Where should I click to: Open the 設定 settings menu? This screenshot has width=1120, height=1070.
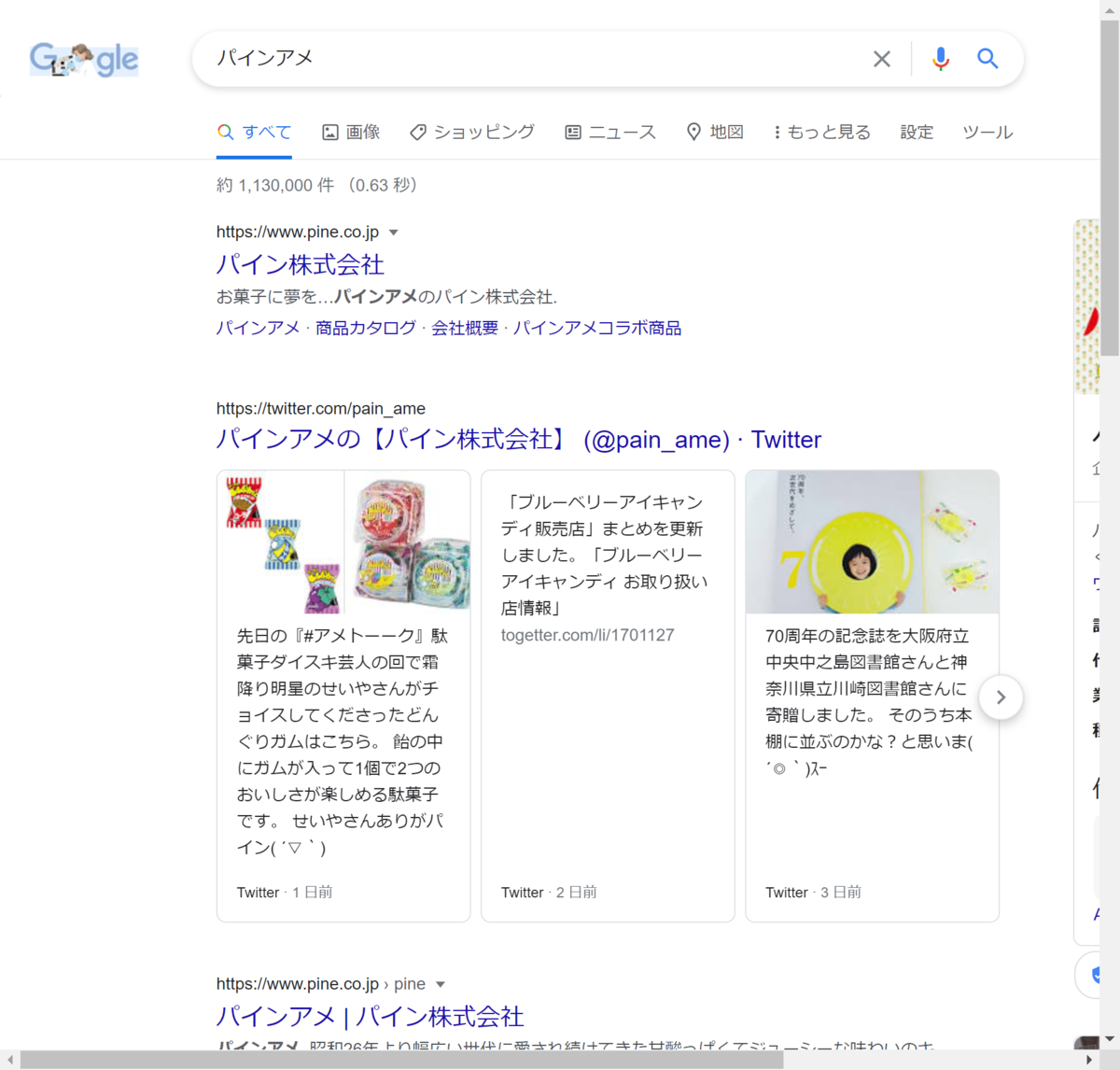(917, 132)
